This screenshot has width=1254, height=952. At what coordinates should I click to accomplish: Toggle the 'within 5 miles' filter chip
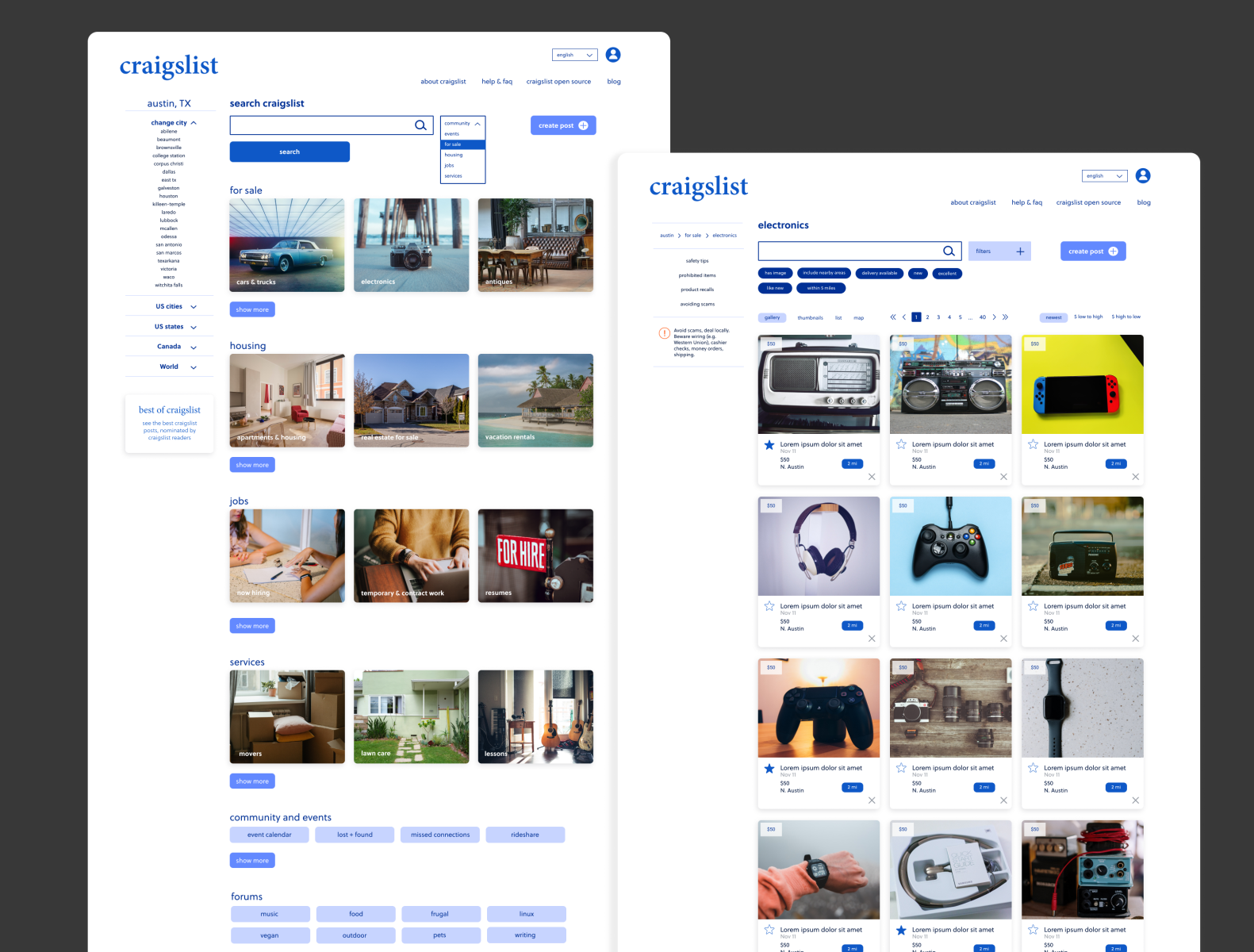pos(821,288)
